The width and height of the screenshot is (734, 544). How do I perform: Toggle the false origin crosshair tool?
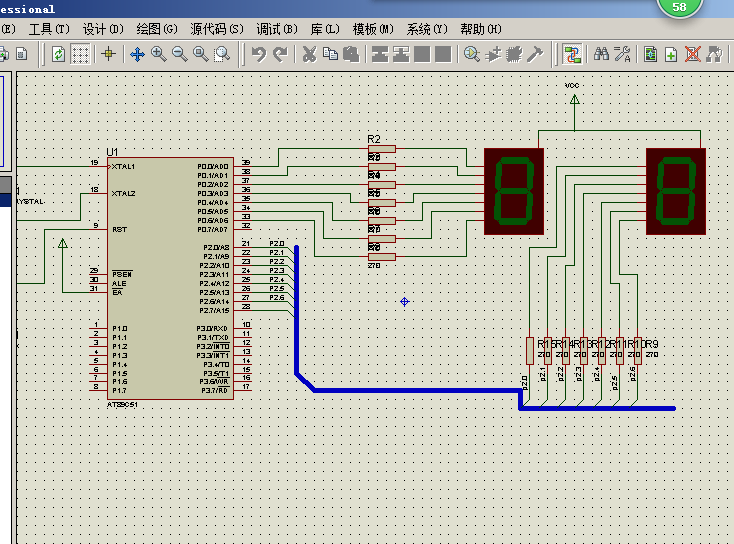pyautogui.click(x=109, y=54)
